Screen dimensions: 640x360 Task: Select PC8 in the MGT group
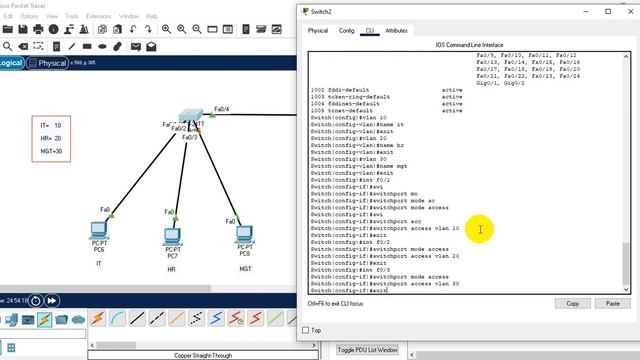tap(244, 234)
